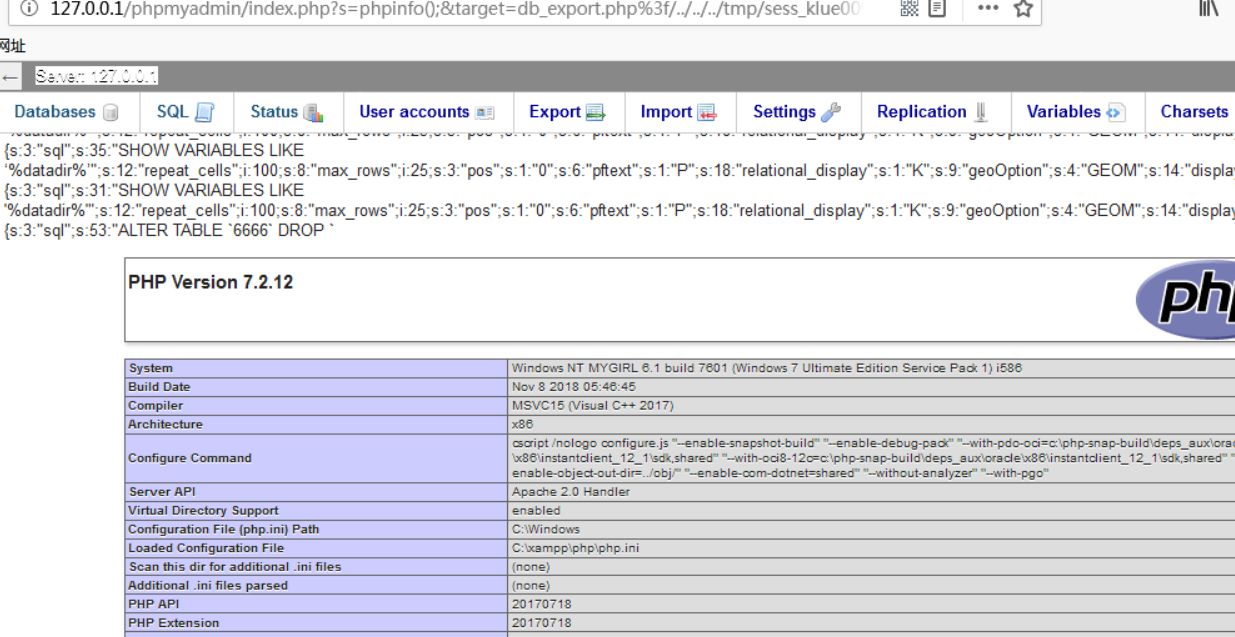Select the PHP Extension label cell
Viewport: 1235px width, 637px height.
point(317,623)
